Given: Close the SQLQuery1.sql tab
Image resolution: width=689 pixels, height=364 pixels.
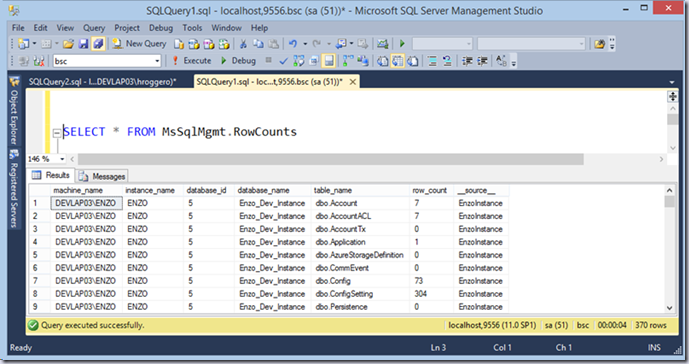Looking at the screenshot, I should click(x=353, y=82).
